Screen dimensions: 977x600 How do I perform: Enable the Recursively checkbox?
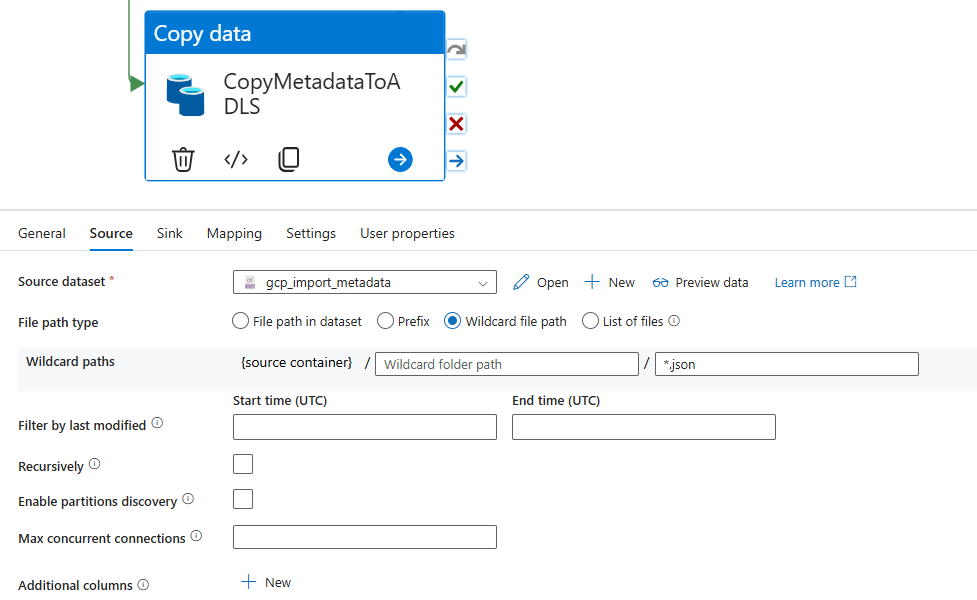[x=243, y=464]
